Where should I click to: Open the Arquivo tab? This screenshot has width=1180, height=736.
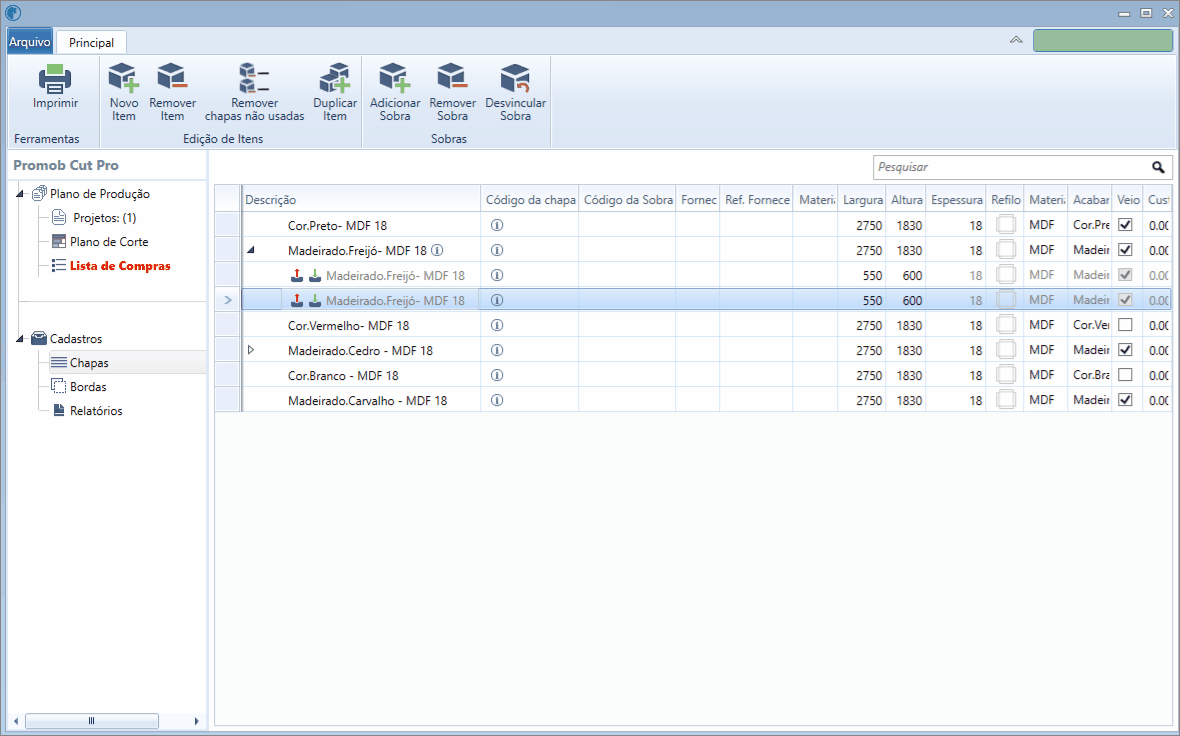click(30, 41)
